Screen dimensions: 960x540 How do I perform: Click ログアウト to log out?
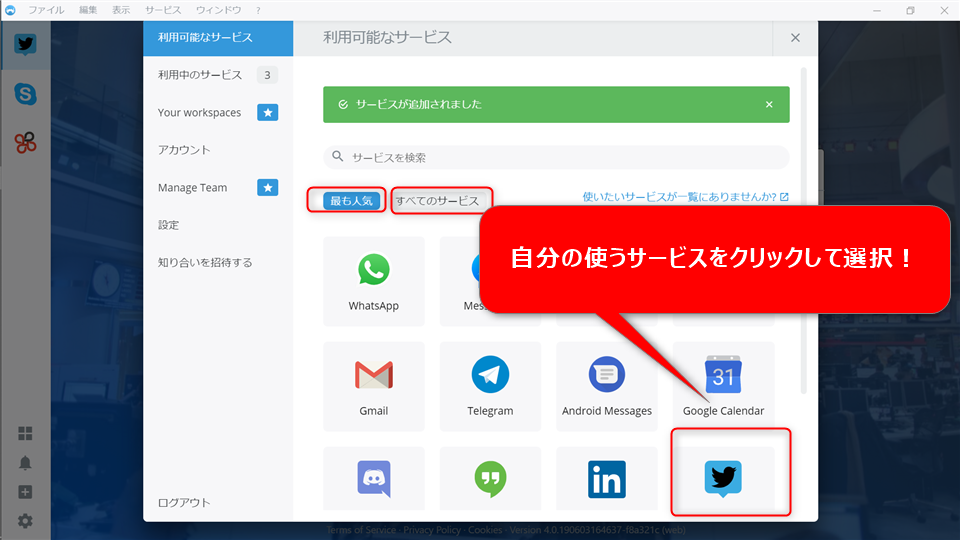[x=184, y=502]
